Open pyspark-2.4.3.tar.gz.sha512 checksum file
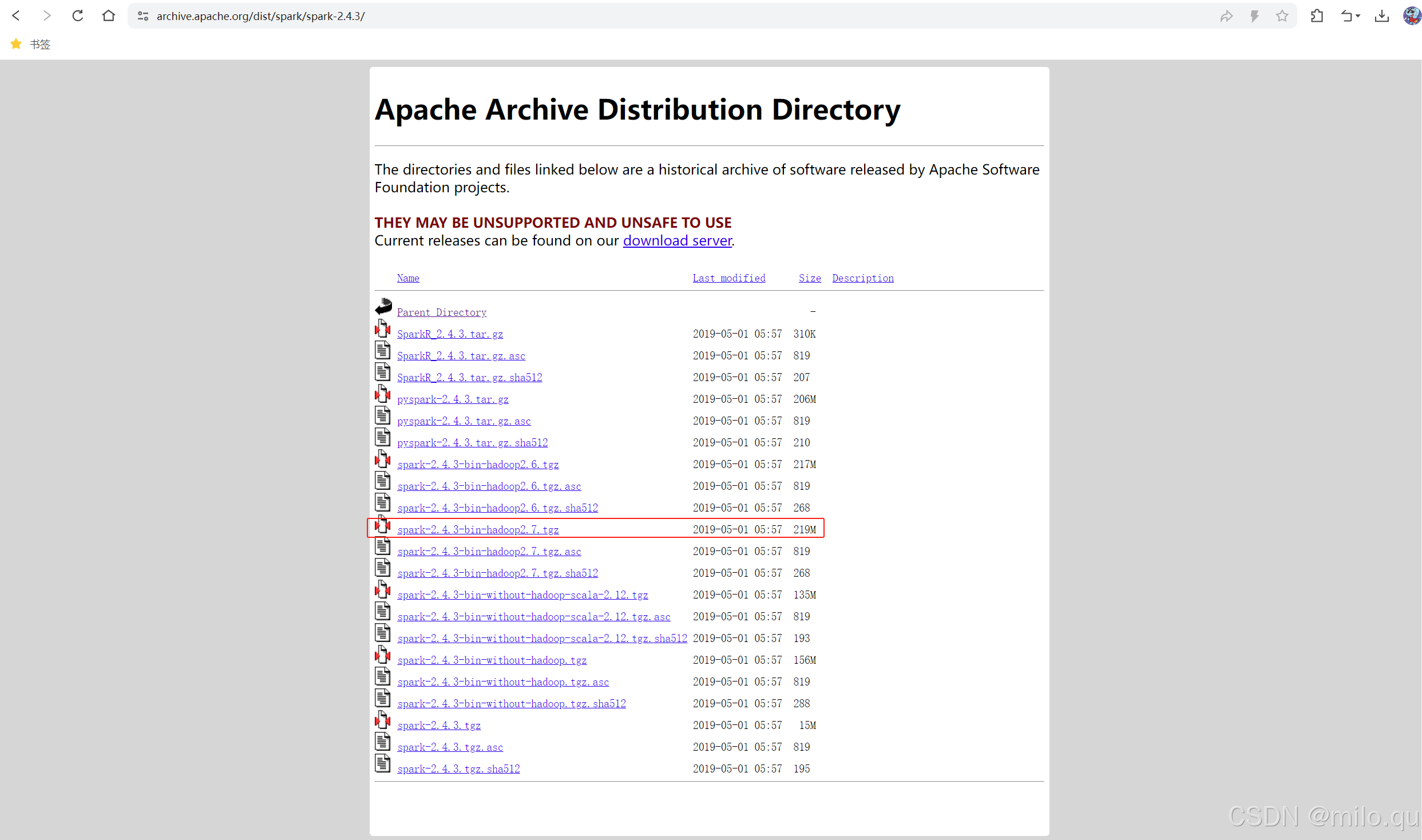This screenshot has height=840, width=1422. point(472,443)
